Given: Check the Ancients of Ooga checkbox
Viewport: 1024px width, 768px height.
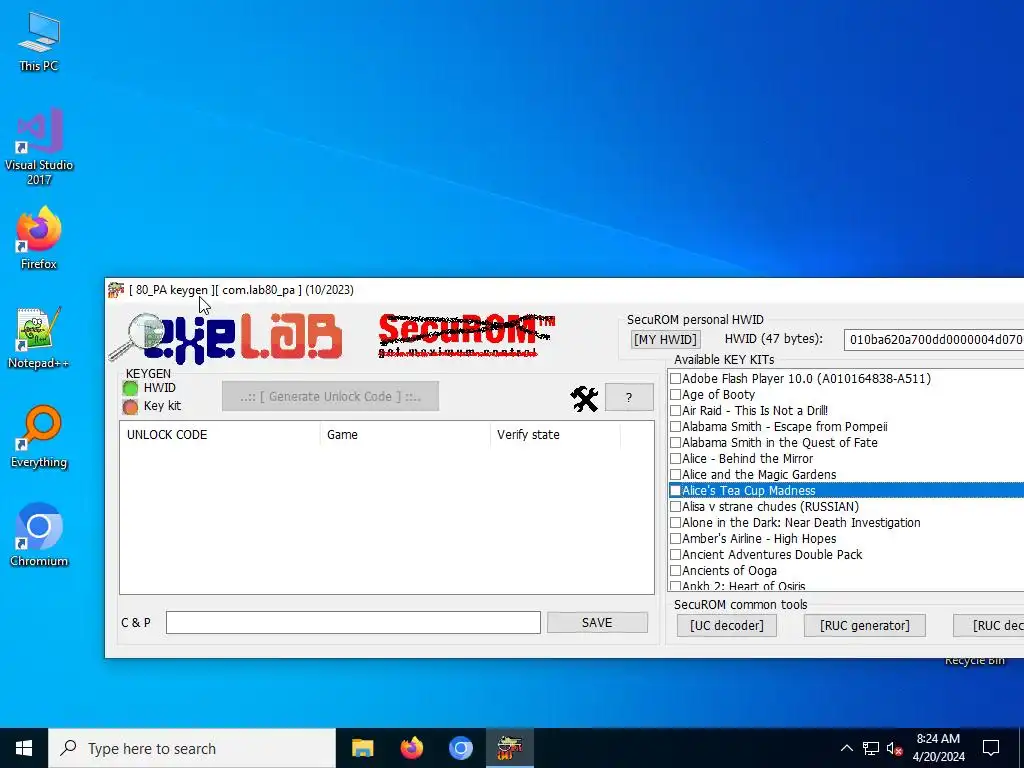Looking at the screenshot, I should pos(676,571).
